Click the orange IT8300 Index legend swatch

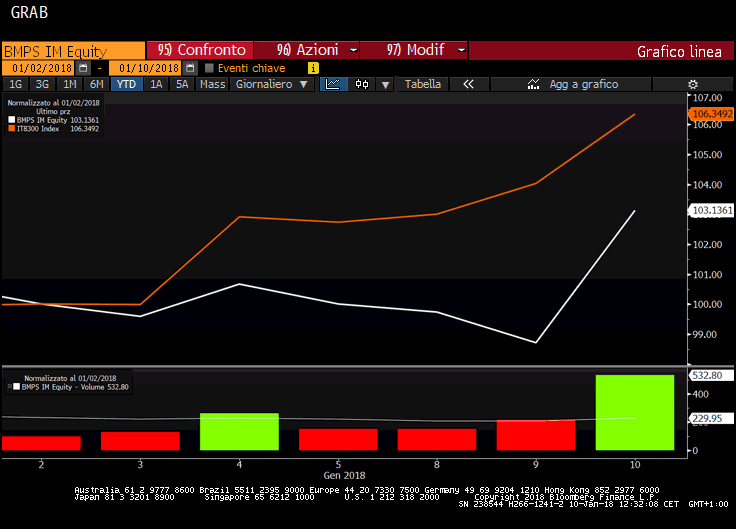pyautogui.click(x=12, y=128)
